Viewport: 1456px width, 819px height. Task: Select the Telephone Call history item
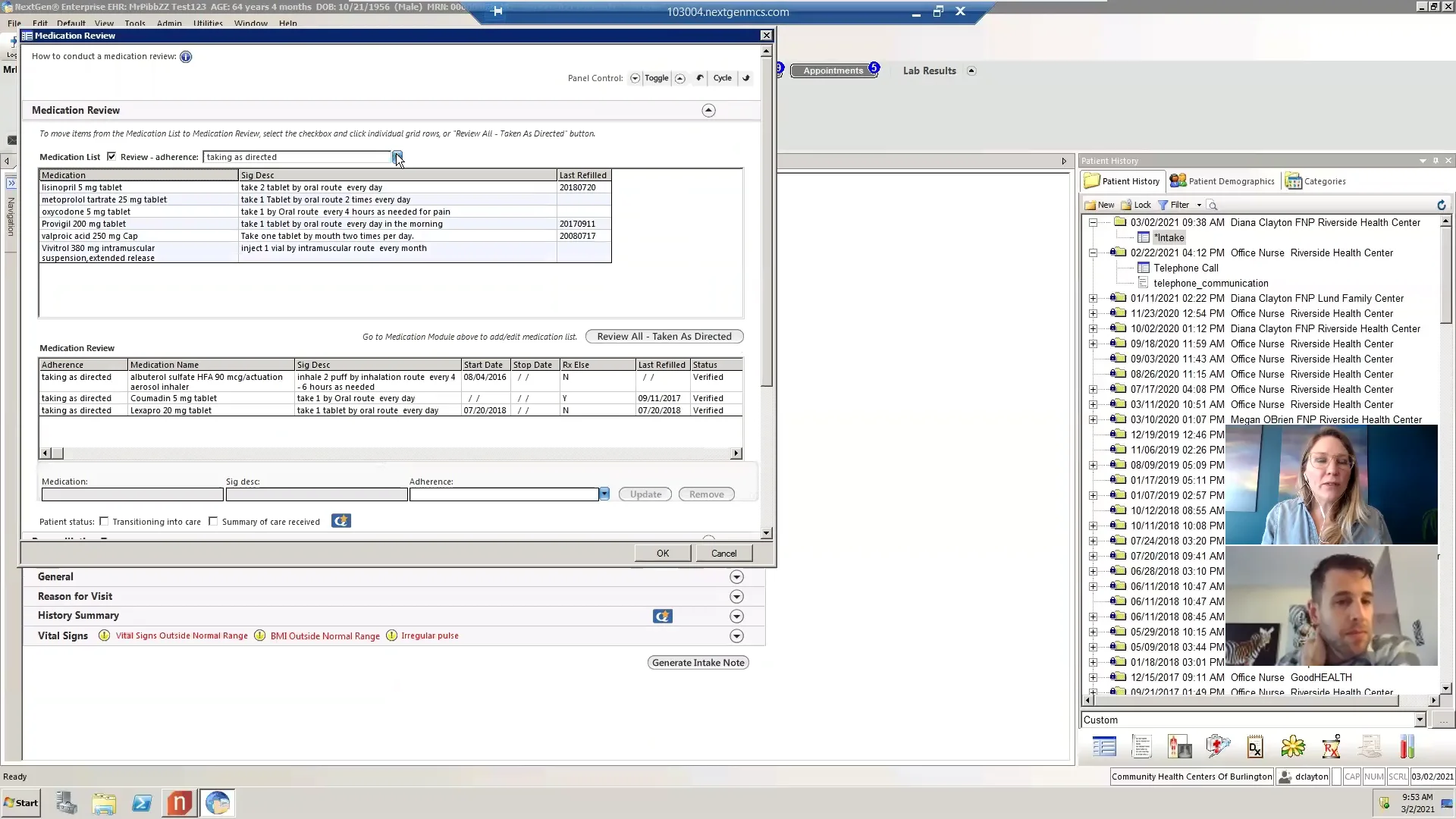pyautogui.click(x=1185, y=268)
